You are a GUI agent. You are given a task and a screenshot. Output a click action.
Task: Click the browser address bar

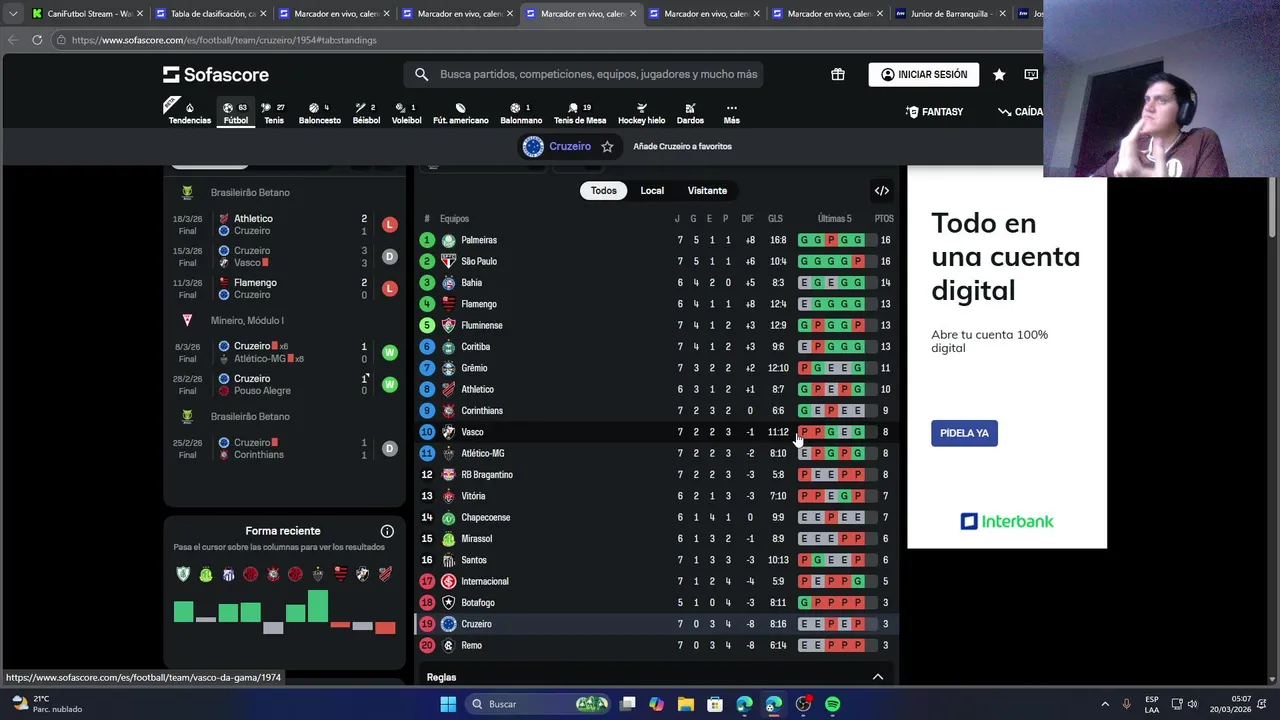545,40
